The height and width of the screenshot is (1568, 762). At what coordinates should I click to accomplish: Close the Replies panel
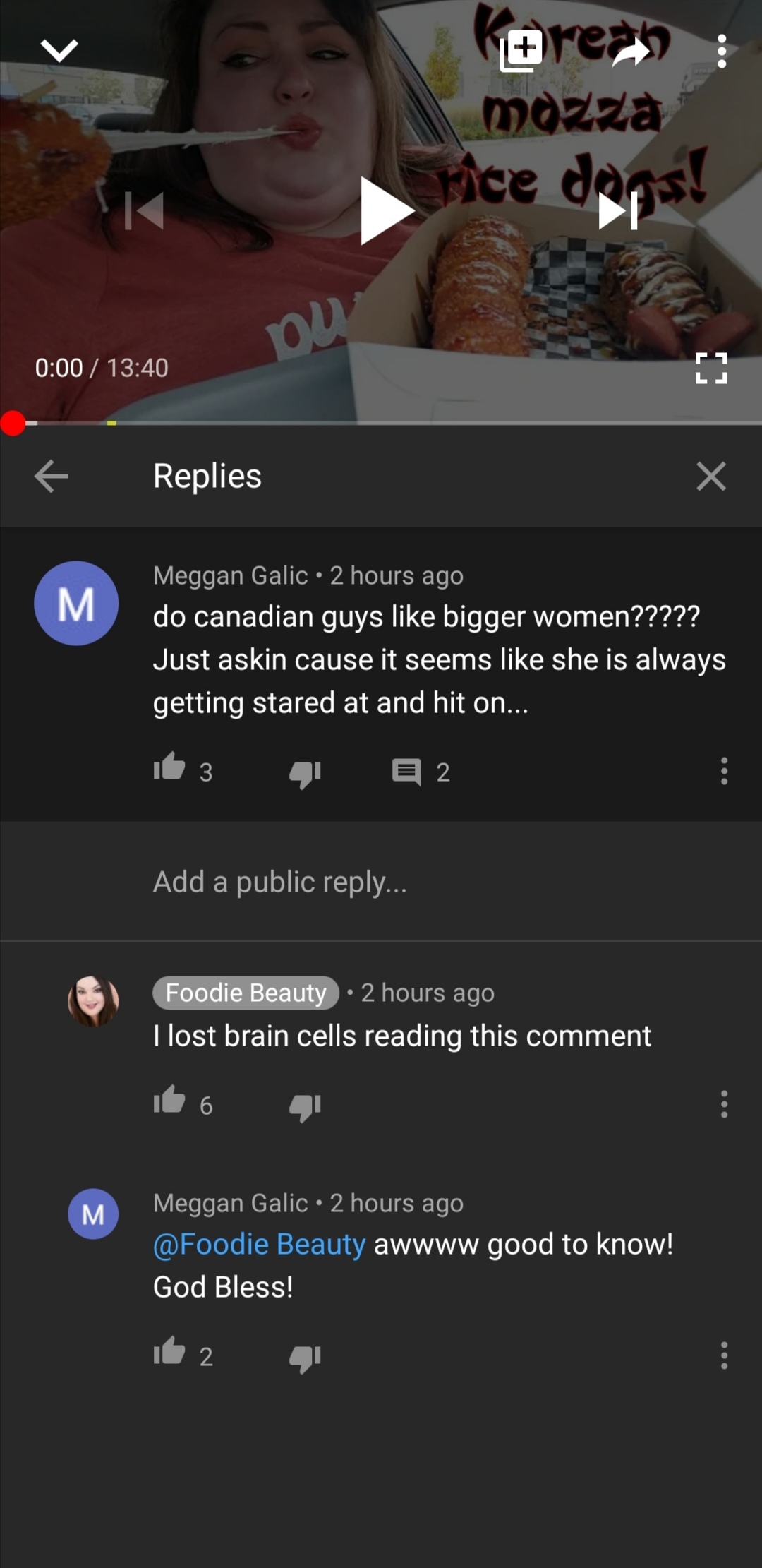pos(710,476)
